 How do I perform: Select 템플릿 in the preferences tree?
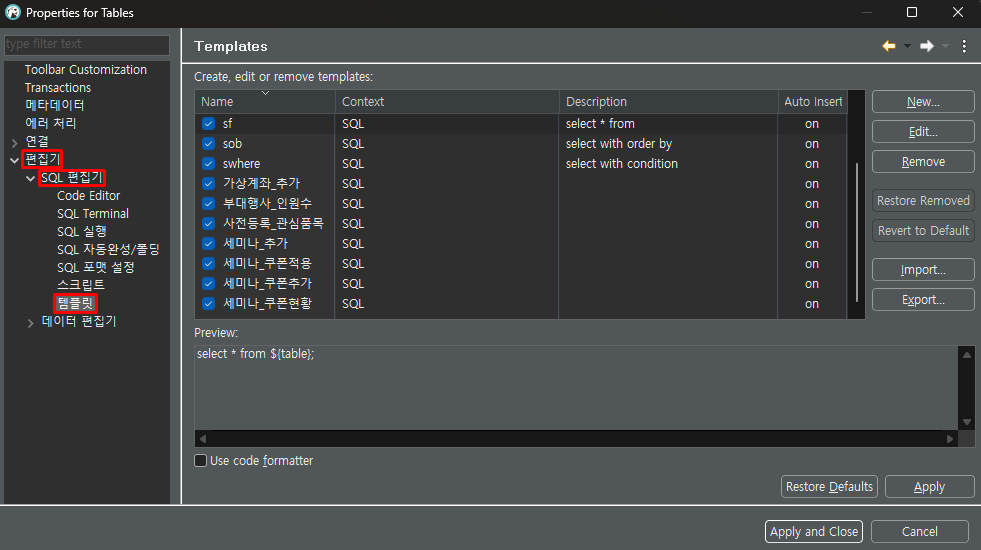pyautogui.click(x=75, y=303)
